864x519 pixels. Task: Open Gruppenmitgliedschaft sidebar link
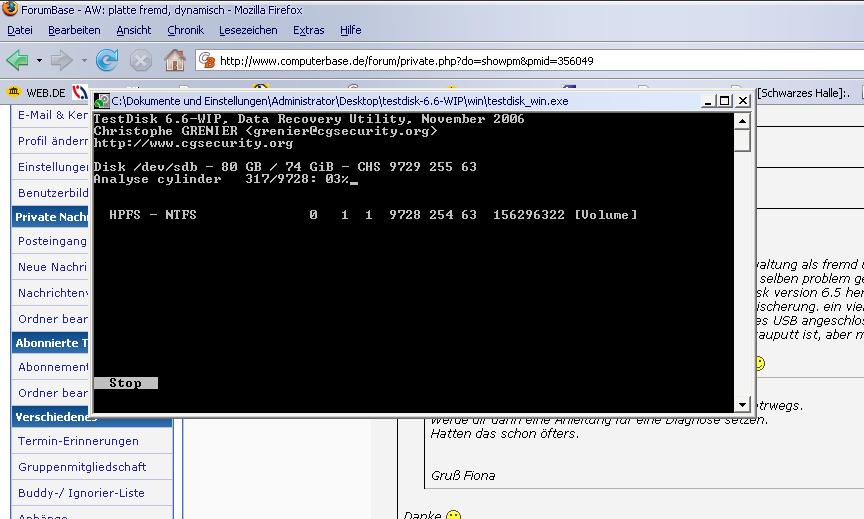(82, 467)
